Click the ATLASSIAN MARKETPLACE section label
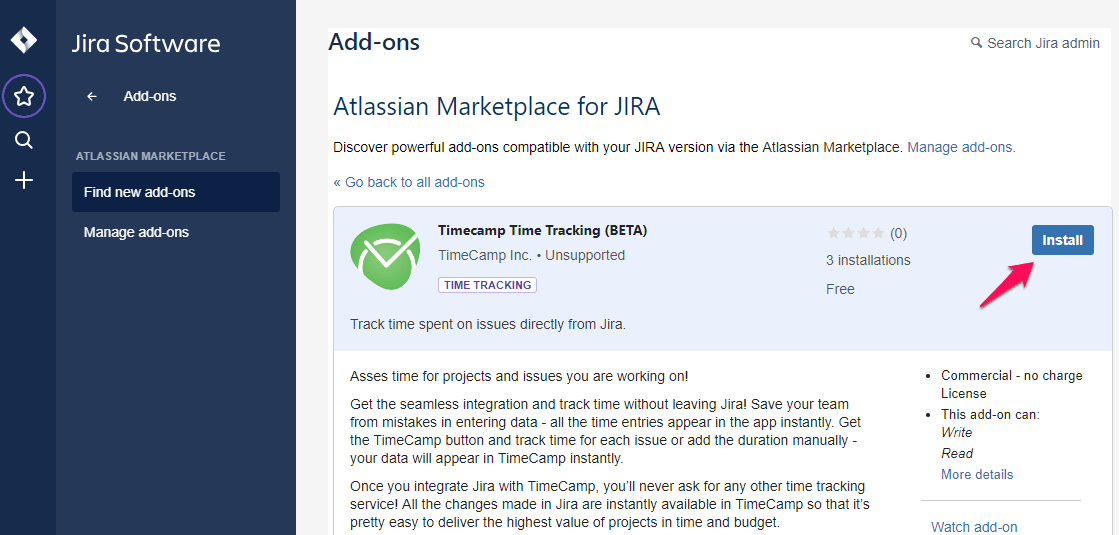This screenshot has height=535, width=1119. tap(151, 156)
